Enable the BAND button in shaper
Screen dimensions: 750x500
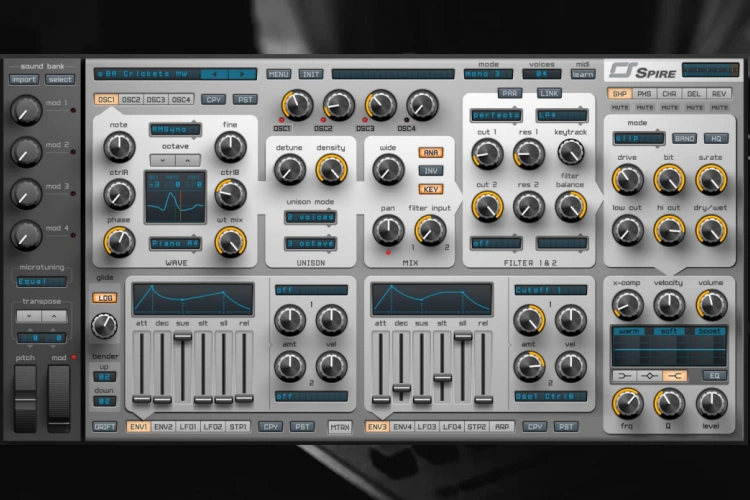coord(684,138)
